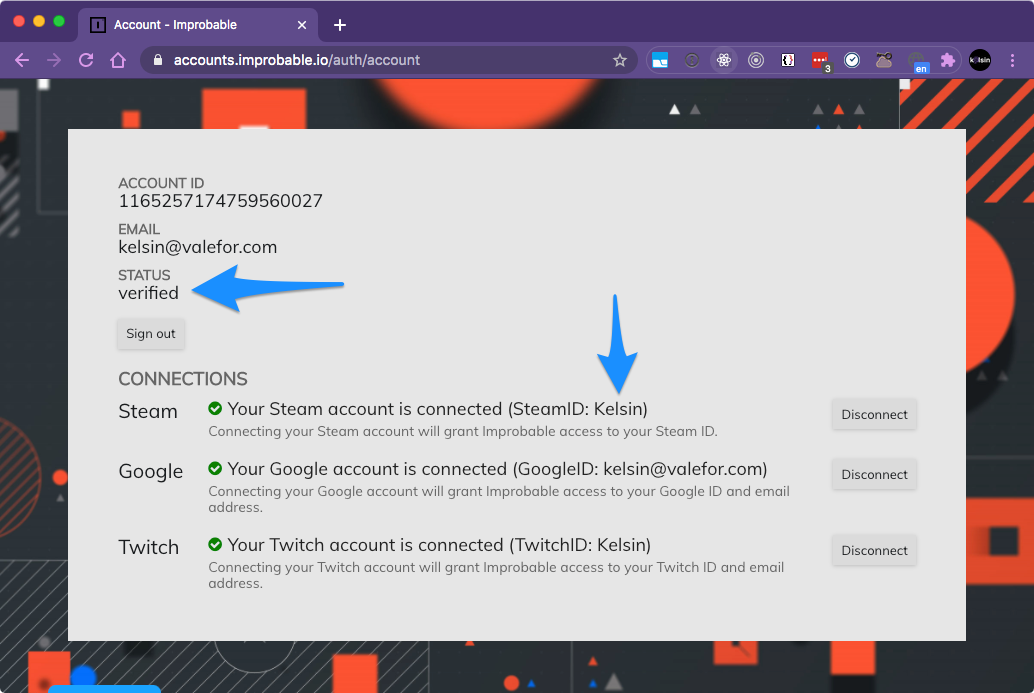1034x693 pixels.
Task: Click the Google account is connected message
Action: pyautogui.click(x=497, y=469)
